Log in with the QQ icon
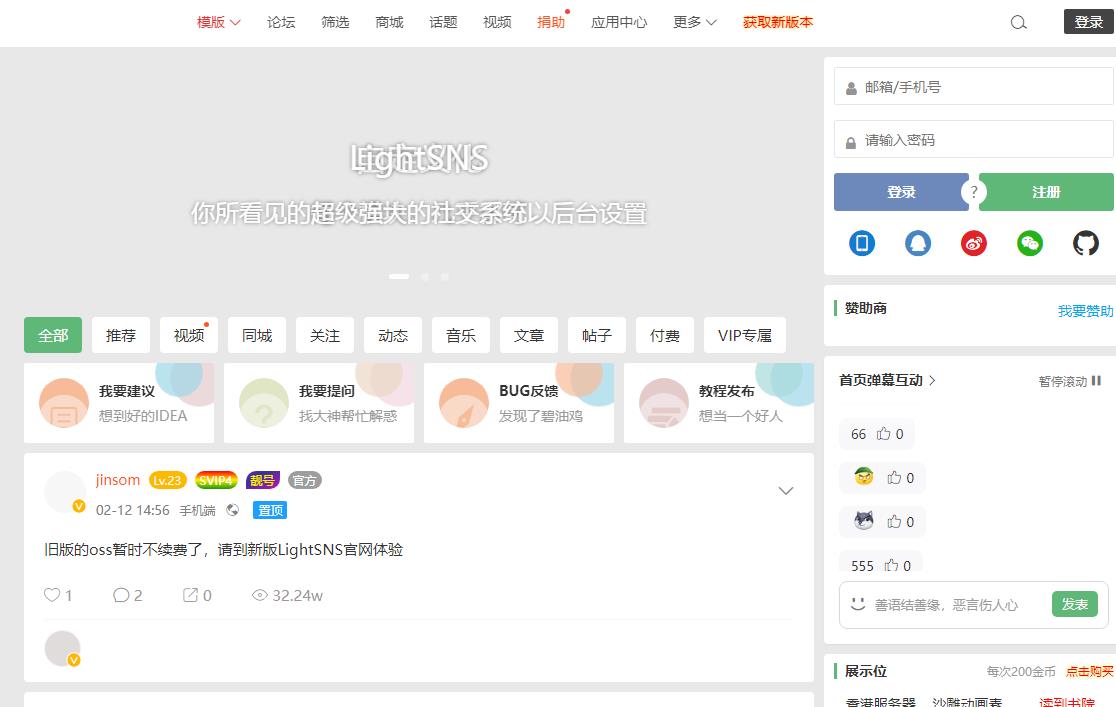 tap(917, 242)
